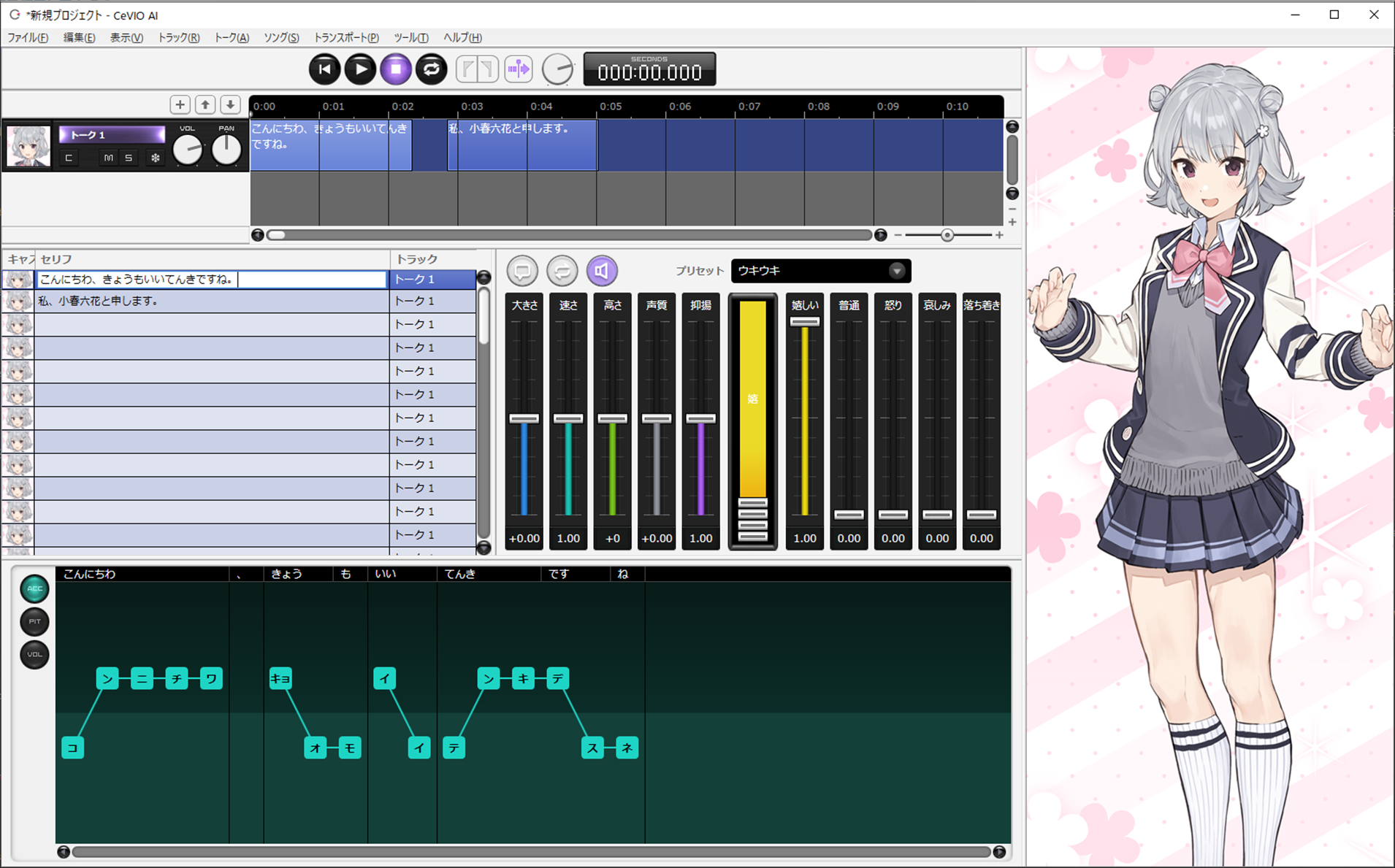Select the ACC accent editing mode button

[x=34, y=588]
